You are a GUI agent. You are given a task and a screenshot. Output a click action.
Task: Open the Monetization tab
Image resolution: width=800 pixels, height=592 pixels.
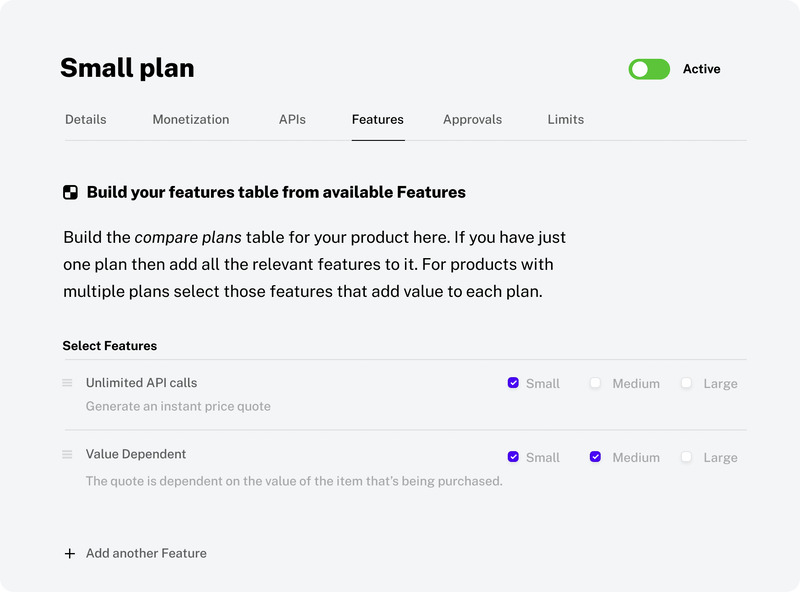(190, 119)
